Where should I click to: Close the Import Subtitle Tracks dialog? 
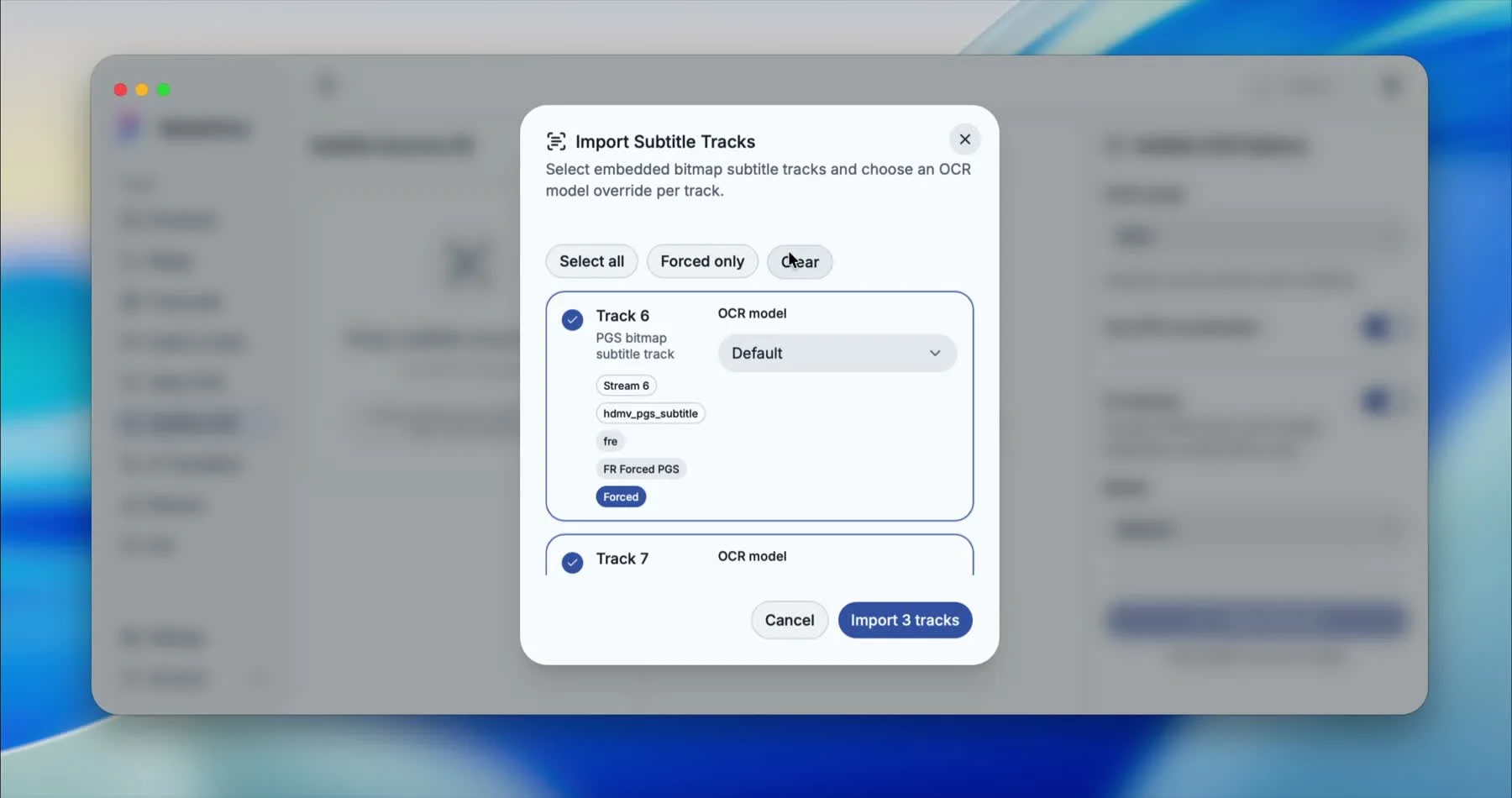click(x=964, y=139)
